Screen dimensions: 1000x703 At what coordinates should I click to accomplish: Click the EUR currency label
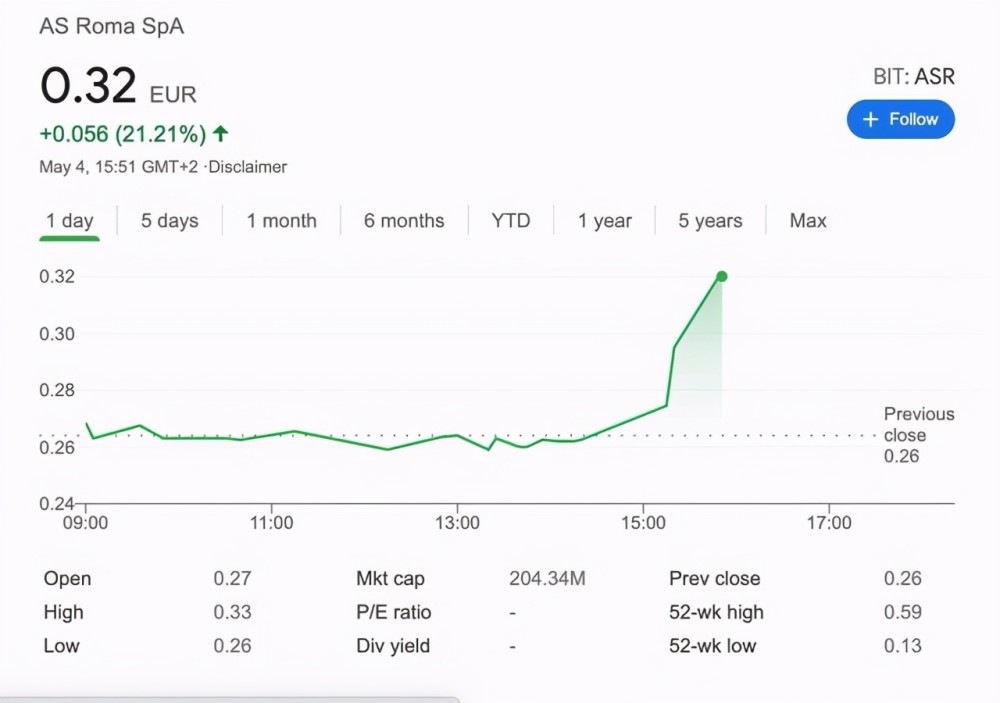point(173,94)
